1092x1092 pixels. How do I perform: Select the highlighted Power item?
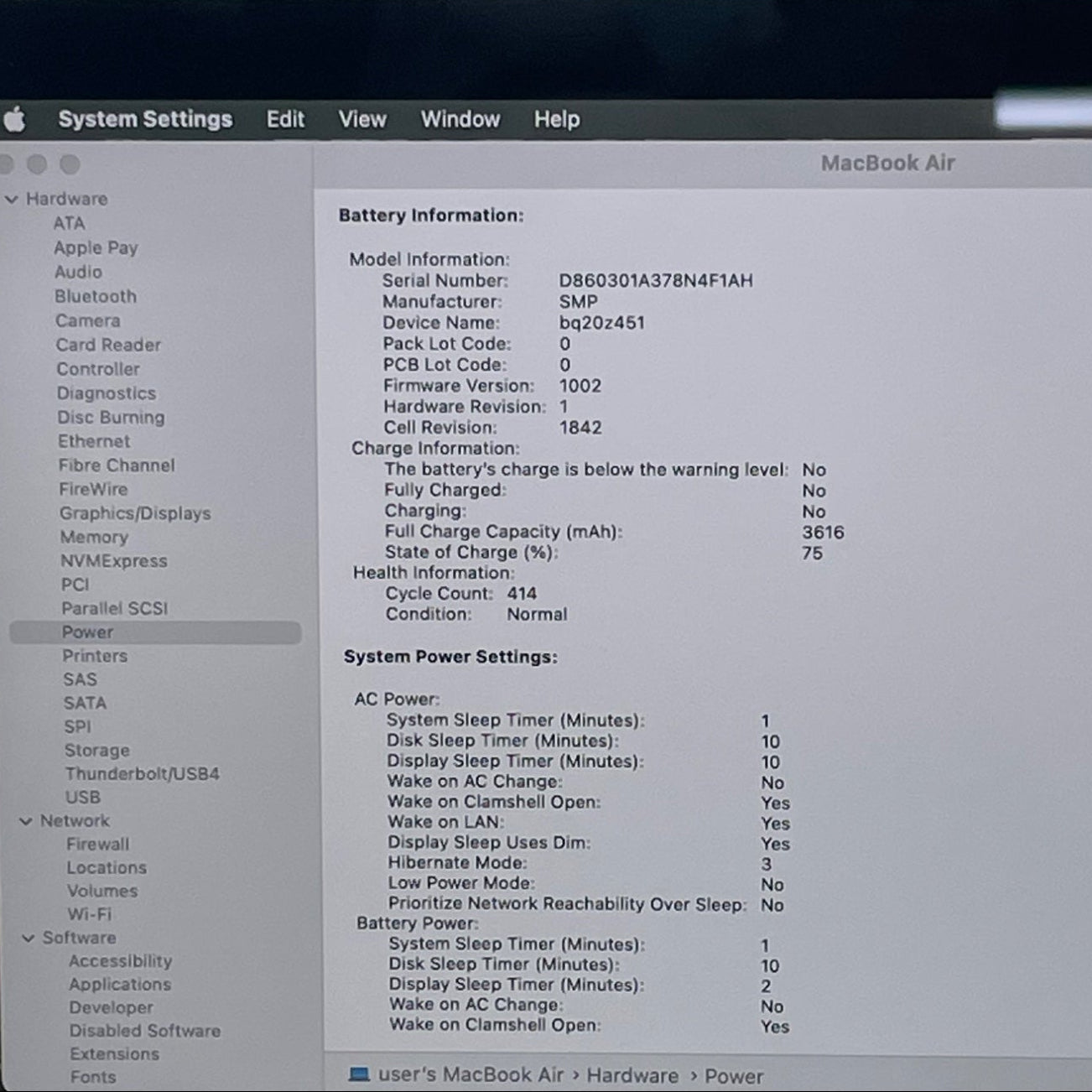point(155,632)
